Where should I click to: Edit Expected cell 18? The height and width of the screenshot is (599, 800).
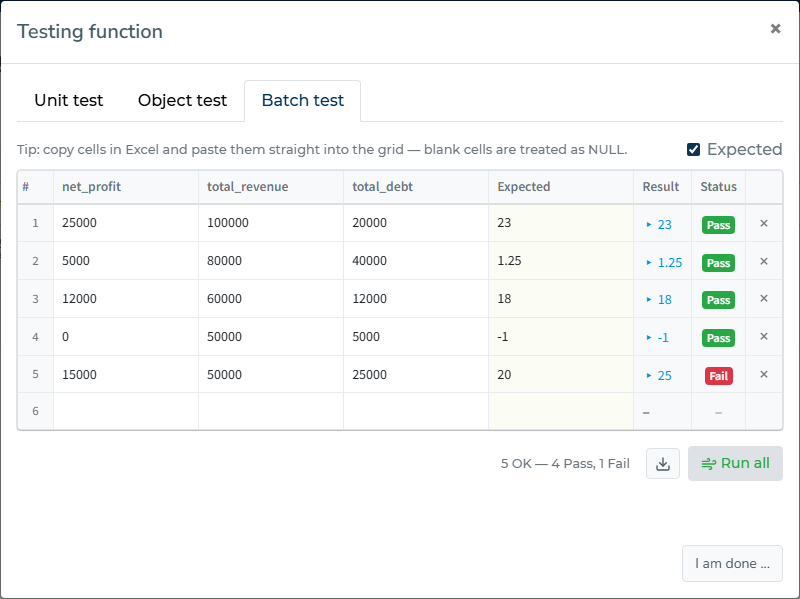[561, 298]
